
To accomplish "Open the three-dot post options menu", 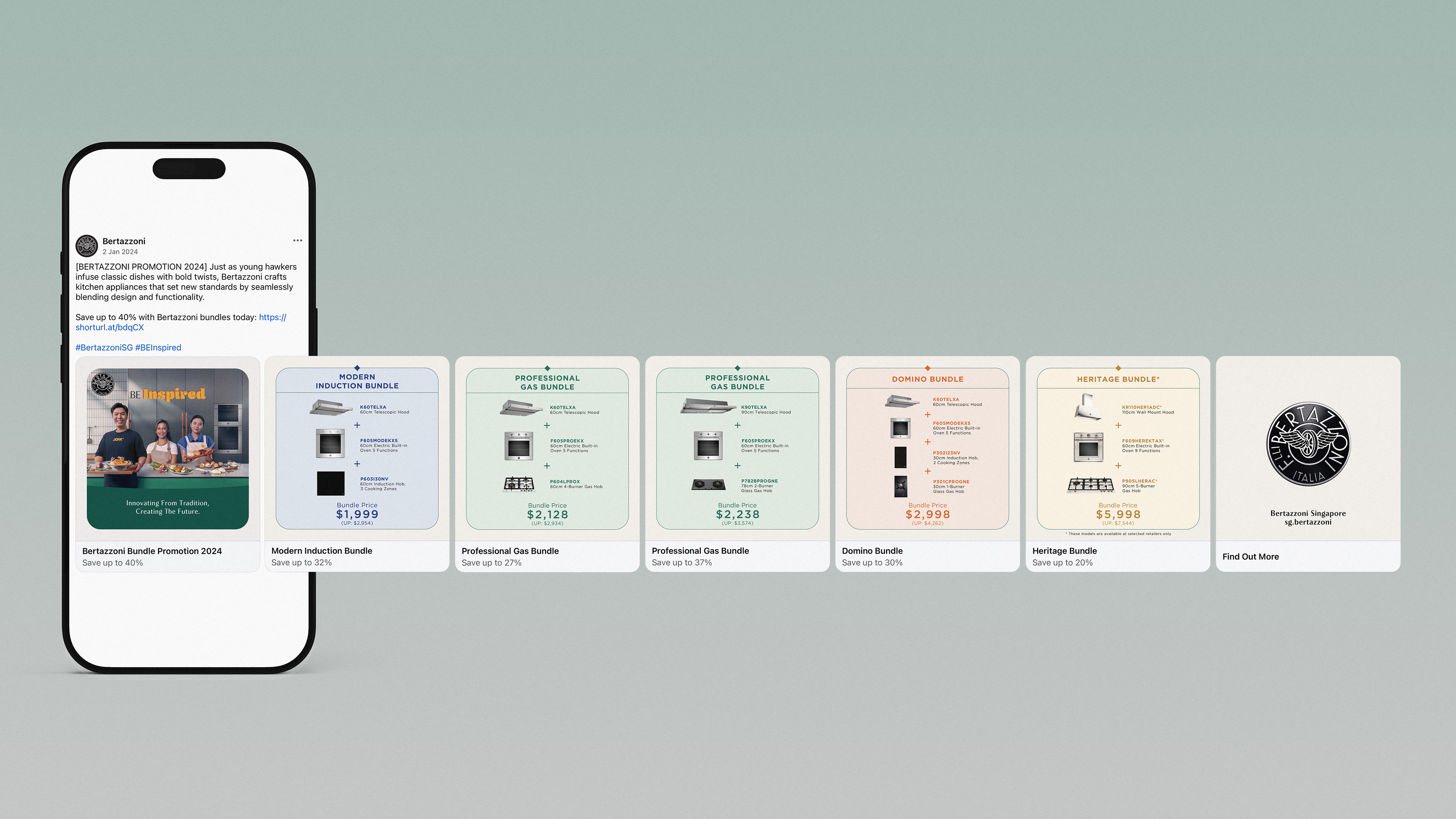I will click(x=297, y=240).
